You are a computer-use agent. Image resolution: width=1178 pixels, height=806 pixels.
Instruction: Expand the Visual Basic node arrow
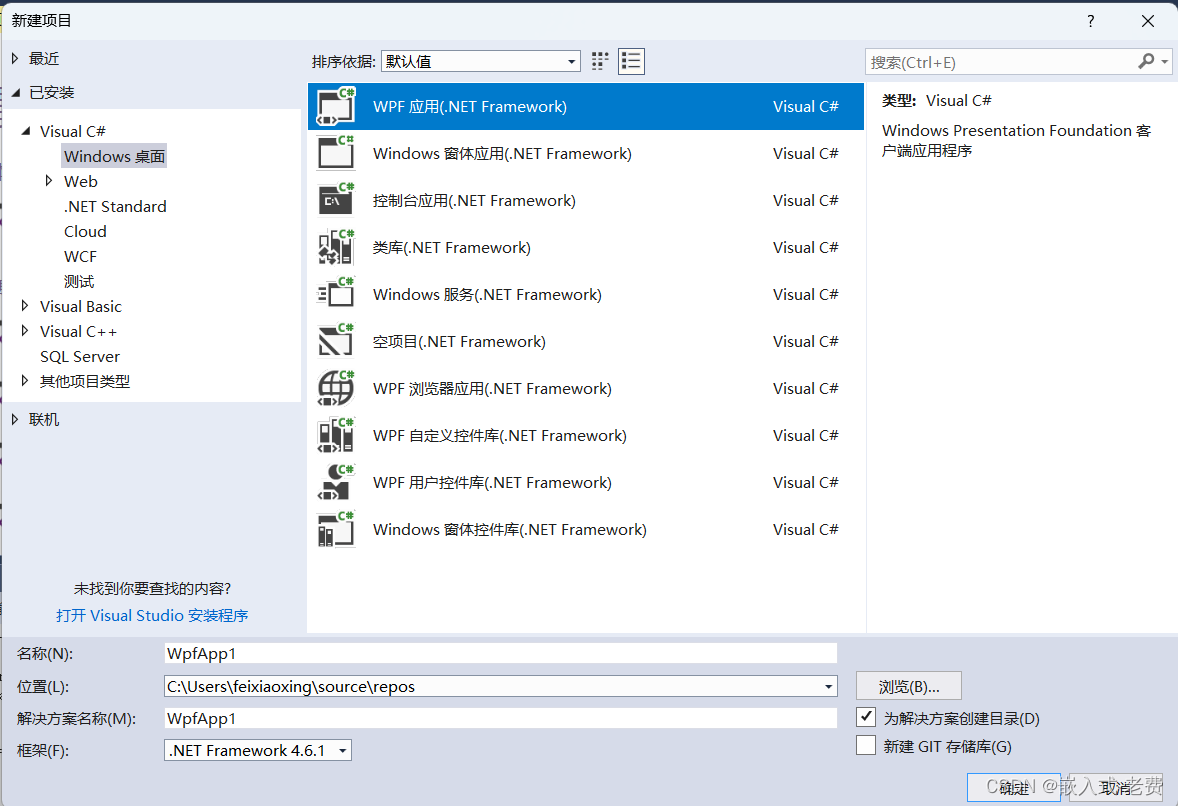(x=25, y=306)
